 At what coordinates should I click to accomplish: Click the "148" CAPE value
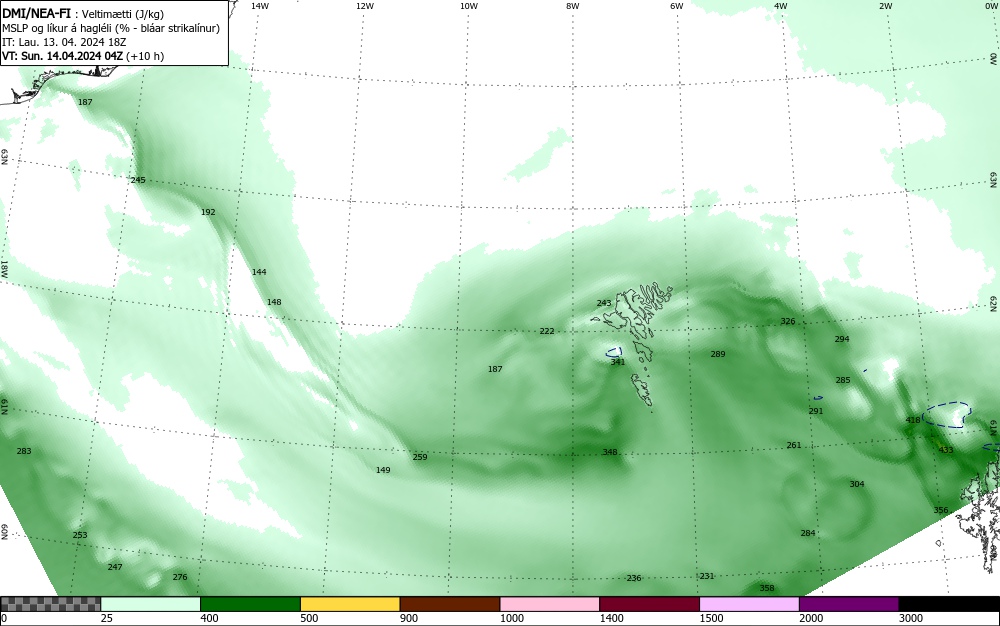(x=274, y=302)
